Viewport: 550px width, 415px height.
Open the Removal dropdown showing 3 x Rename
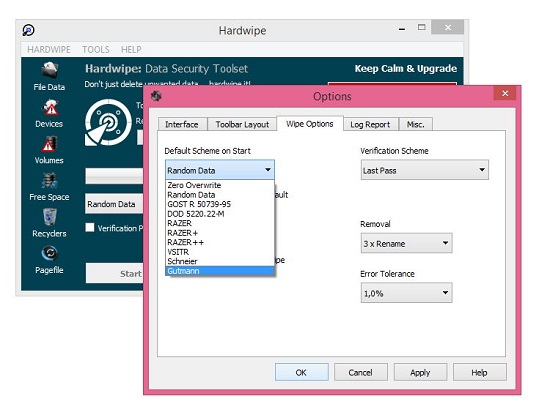[x=406, y=243]
